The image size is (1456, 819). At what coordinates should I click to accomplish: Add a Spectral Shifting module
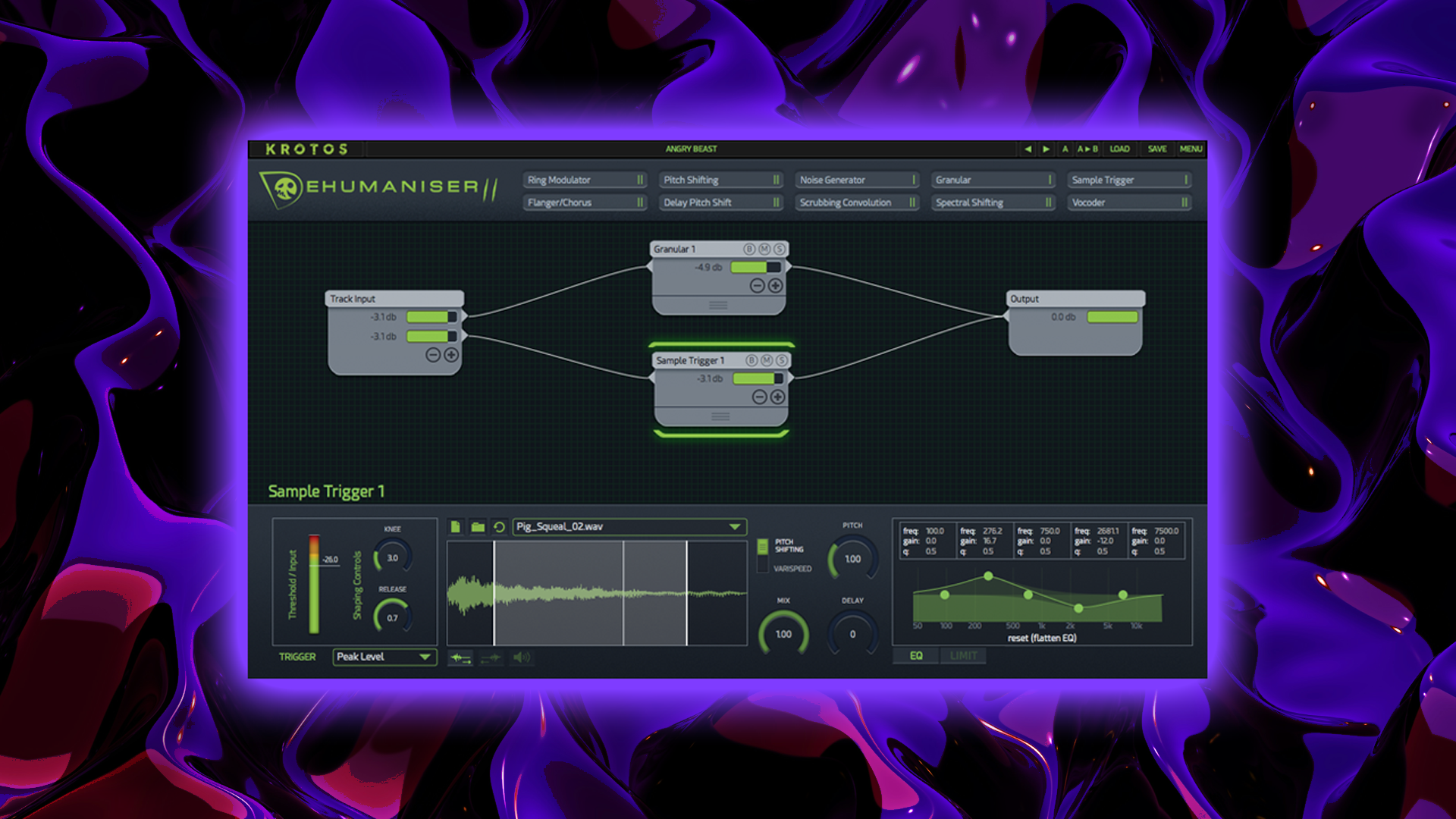(x=993, y=202)
